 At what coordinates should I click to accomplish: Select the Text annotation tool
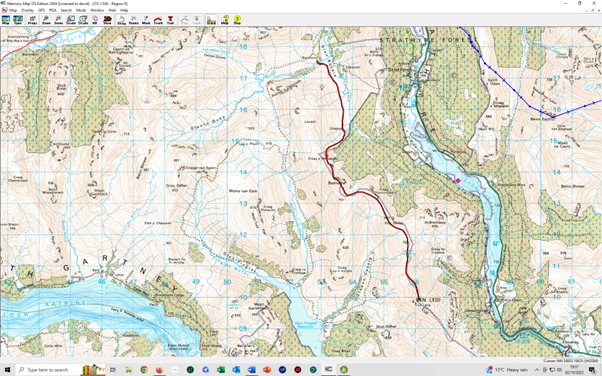pyautogui.click(x=170, y=20)
